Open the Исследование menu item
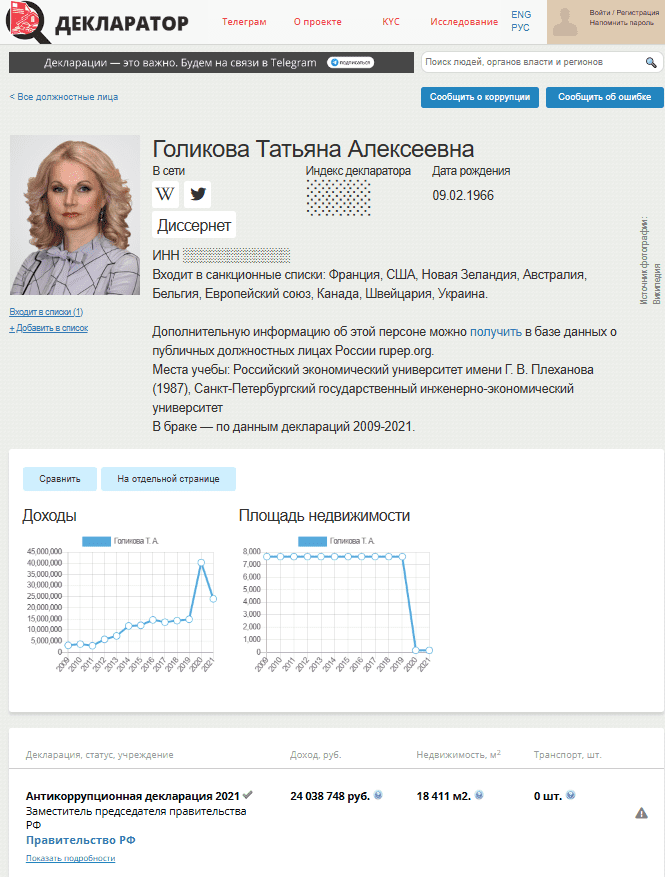The image size is (665, 877). coord(464,22)
